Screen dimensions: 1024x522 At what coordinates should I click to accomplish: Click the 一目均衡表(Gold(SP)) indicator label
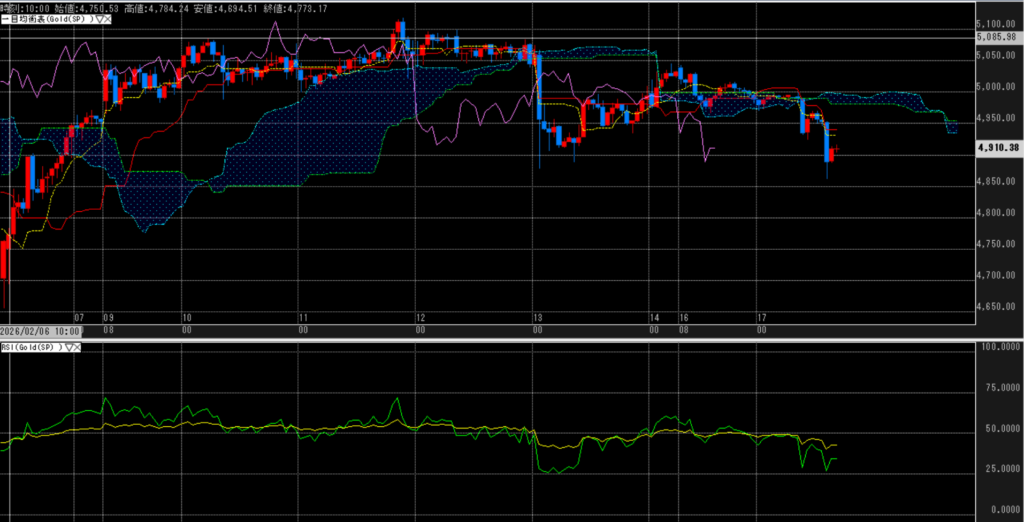coord(44,19)
